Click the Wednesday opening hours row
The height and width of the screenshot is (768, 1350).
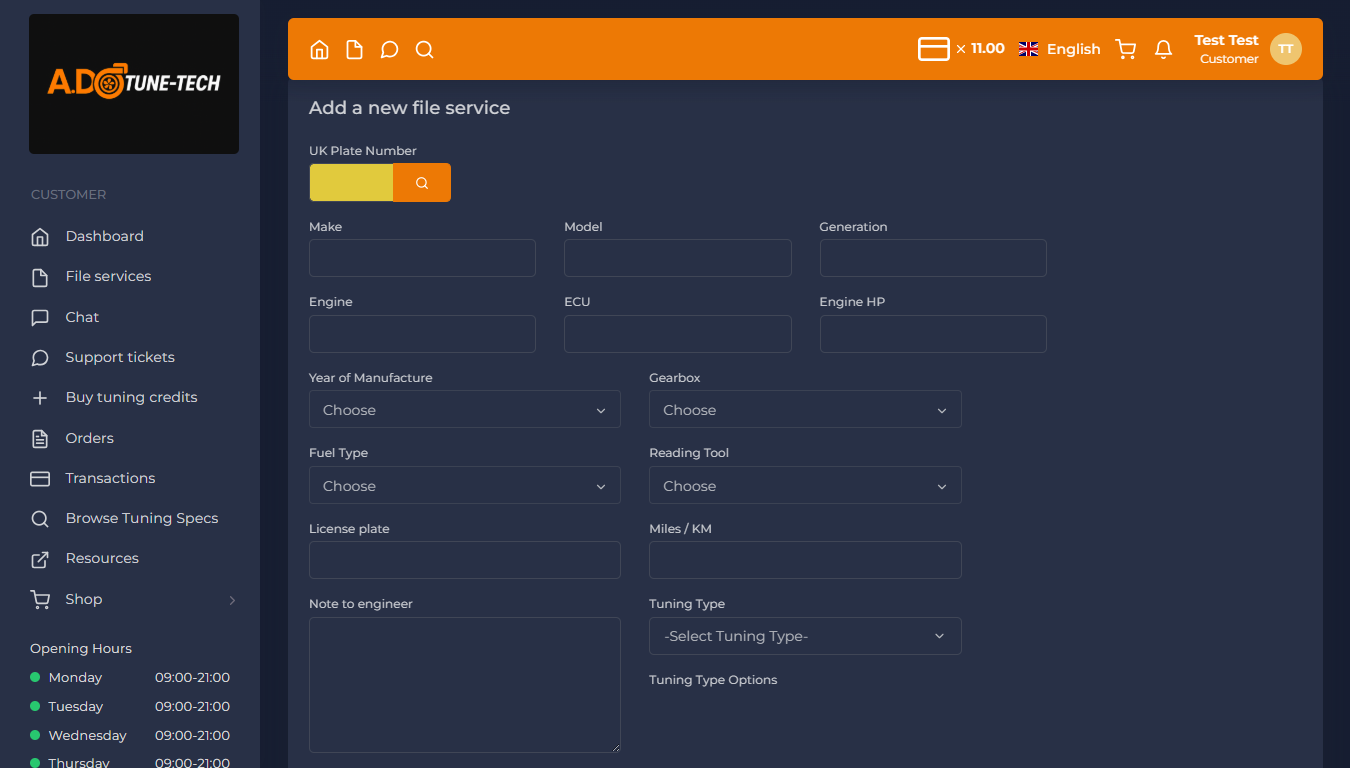point(130,735)
